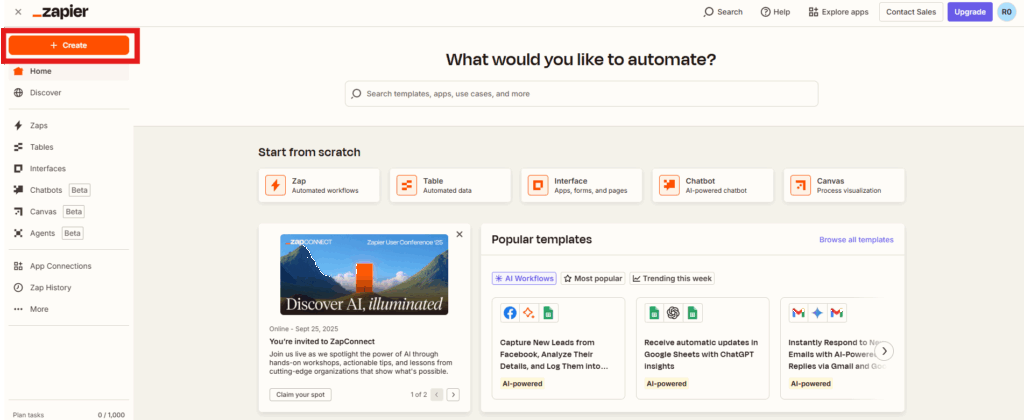Dismiss the ZapConnect promo card

pyautogui.click(x=459, y=234)
